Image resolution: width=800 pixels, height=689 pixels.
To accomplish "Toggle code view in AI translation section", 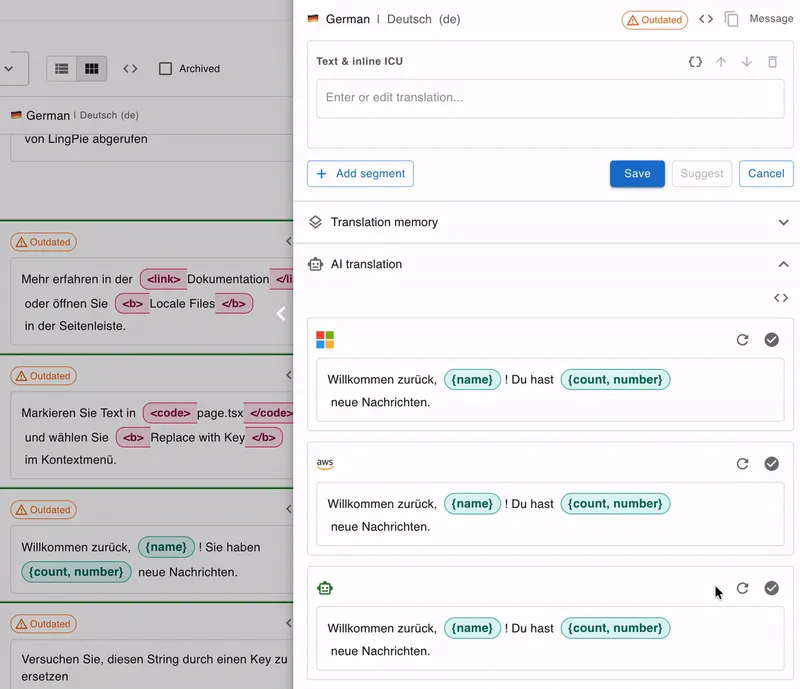I will point(781,298).
